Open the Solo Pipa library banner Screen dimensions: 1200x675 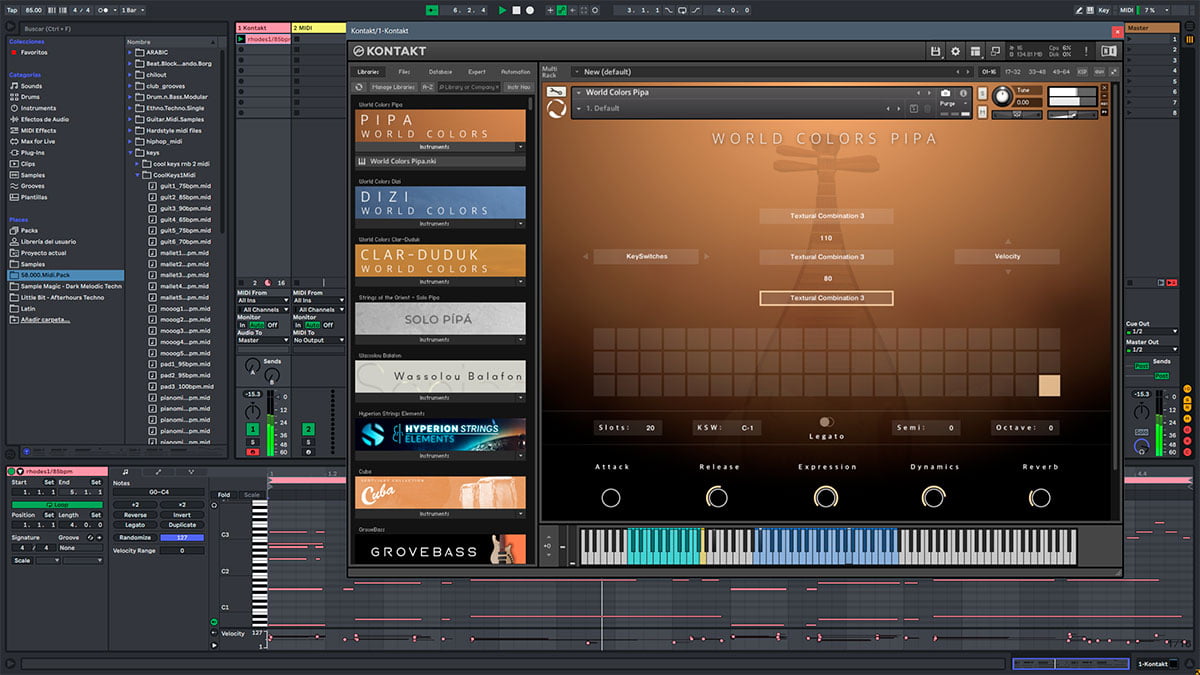point(440,318)
